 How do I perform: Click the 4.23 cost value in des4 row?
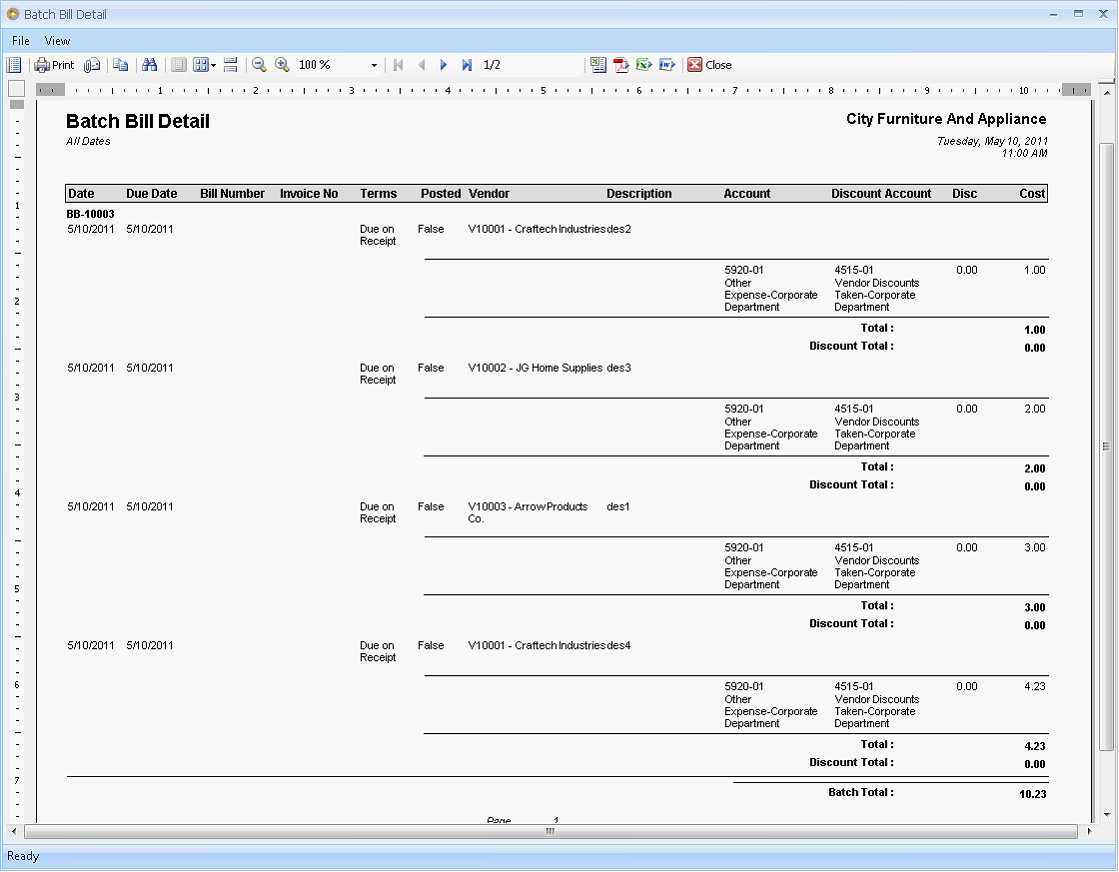click(1034, 686)
